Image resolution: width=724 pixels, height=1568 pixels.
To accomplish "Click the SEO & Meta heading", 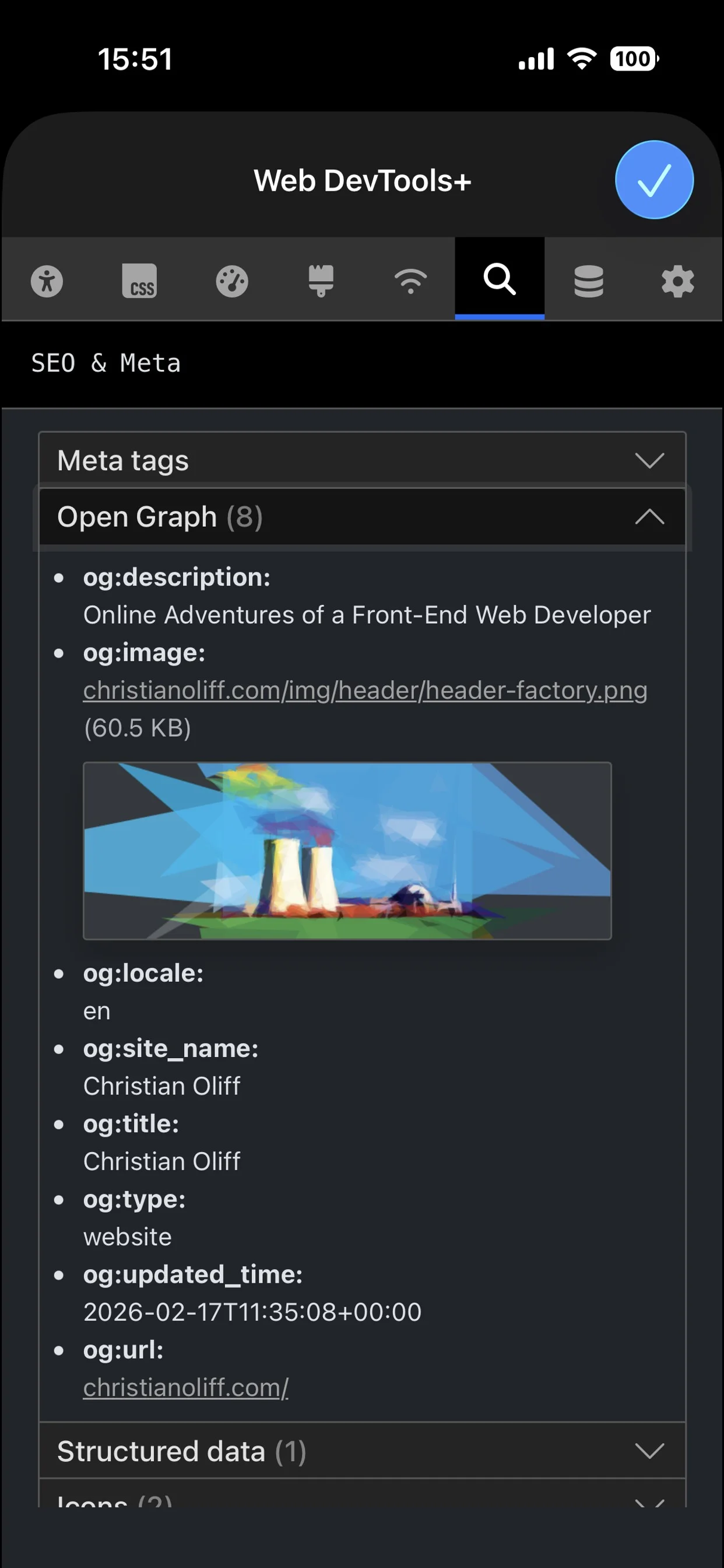I will point(106,363).
